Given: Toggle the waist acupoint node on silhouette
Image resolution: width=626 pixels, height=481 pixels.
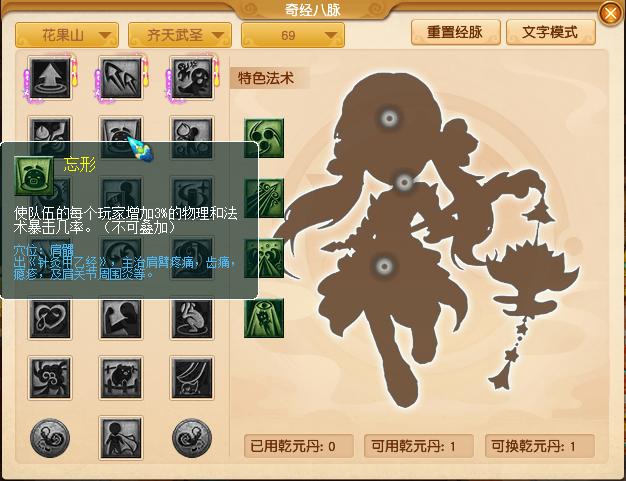Looking at the screenshot, I should coord(384,265).
